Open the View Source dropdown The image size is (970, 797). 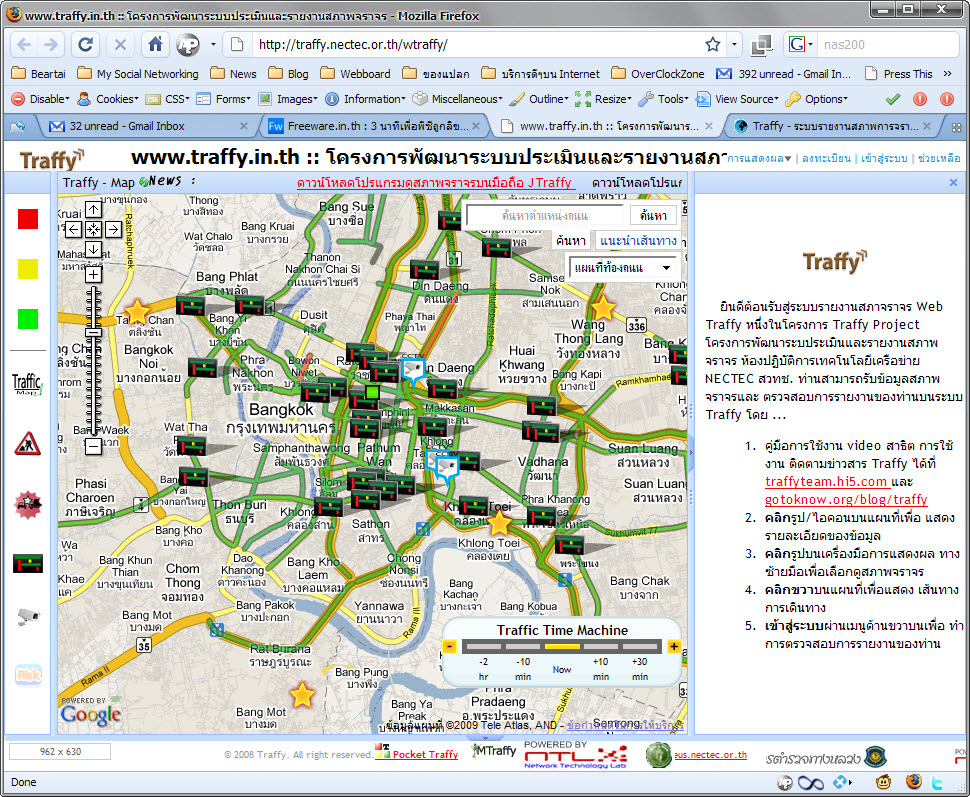pos(737,99)
